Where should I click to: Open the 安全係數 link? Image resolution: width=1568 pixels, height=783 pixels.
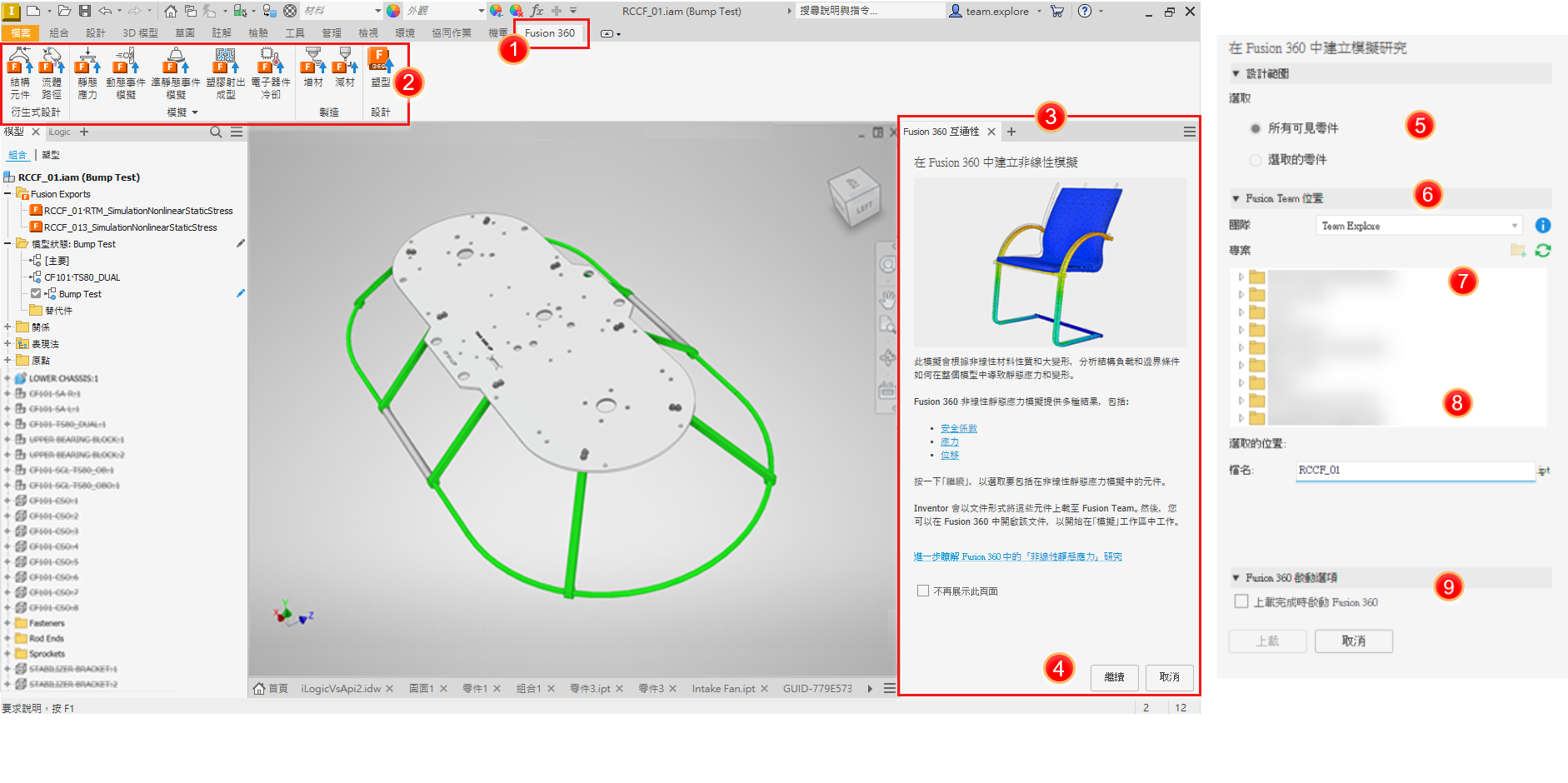click(x=959, y=428)
